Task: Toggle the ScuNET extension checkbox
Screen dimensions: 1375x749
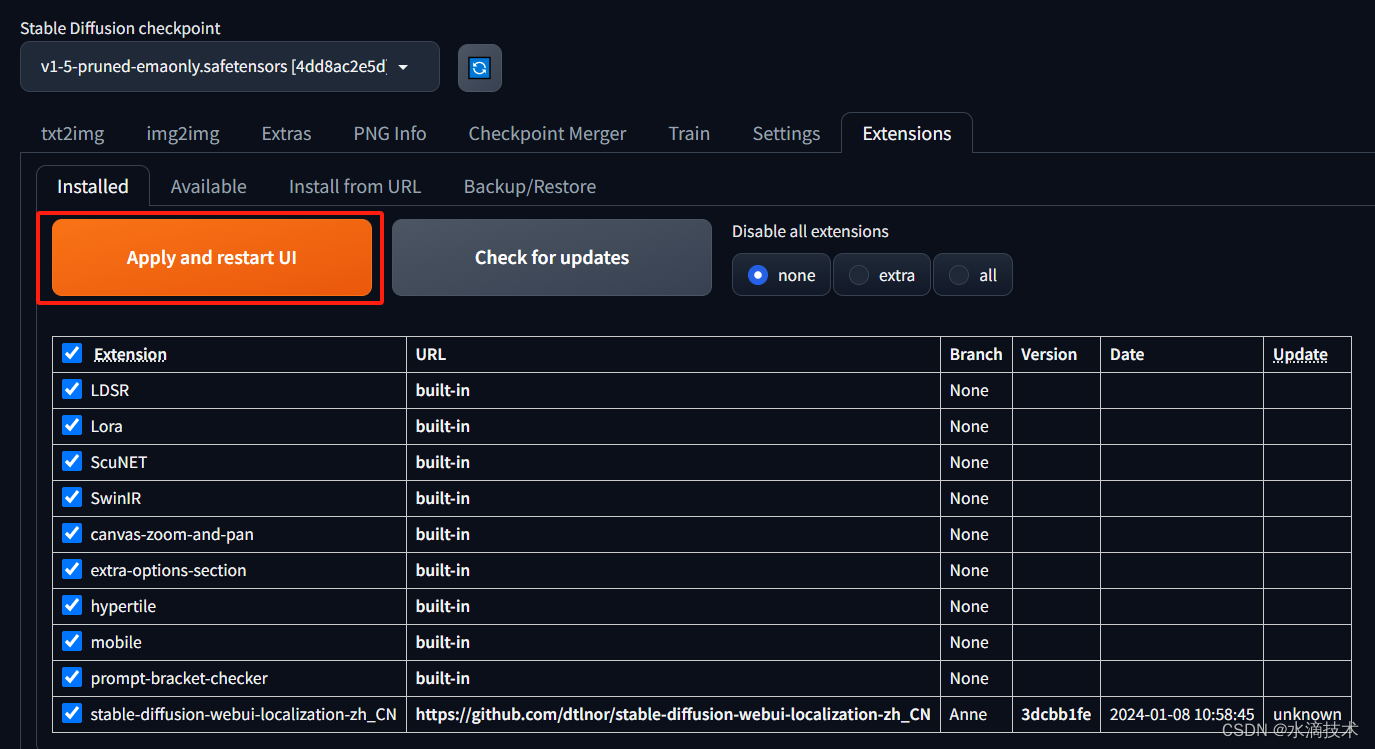Action: (x=72, y=461)
